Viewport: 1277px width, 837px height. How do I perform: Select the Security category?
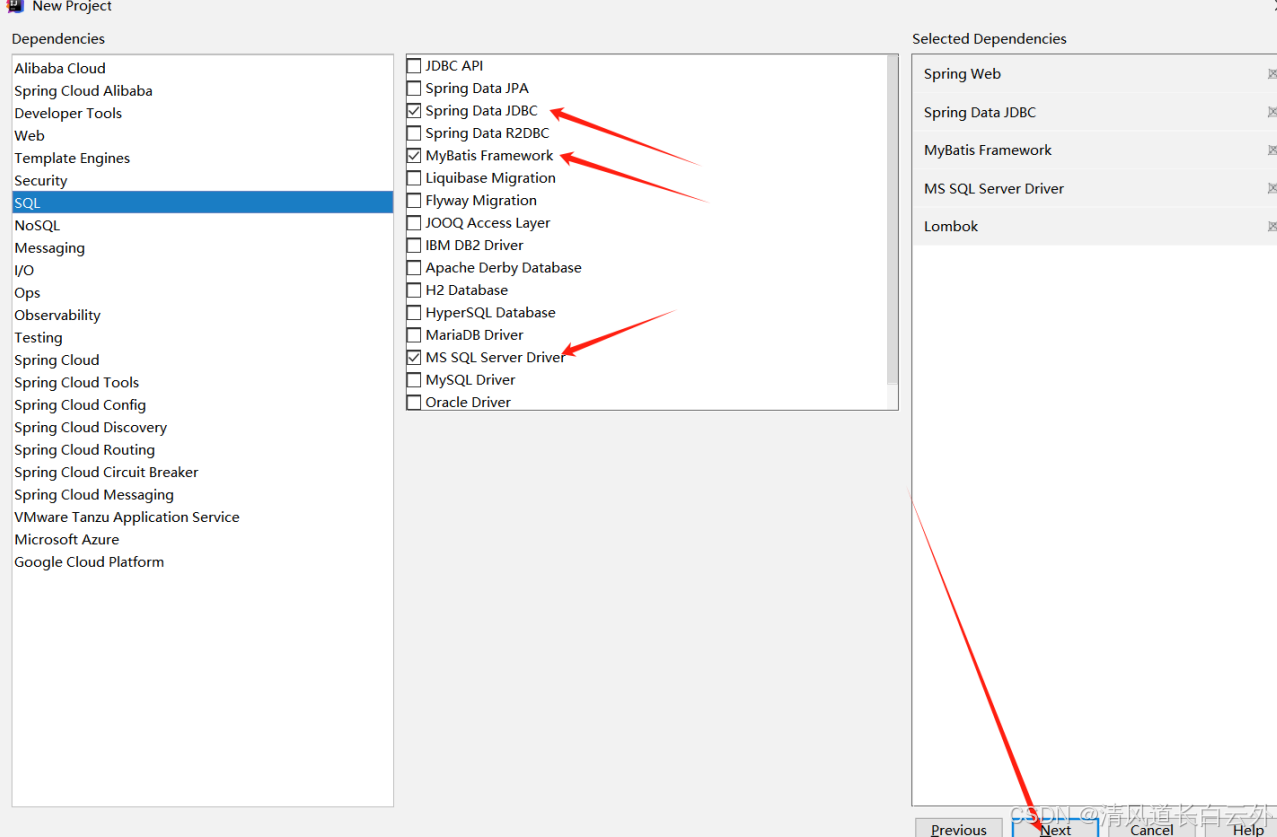203,181
